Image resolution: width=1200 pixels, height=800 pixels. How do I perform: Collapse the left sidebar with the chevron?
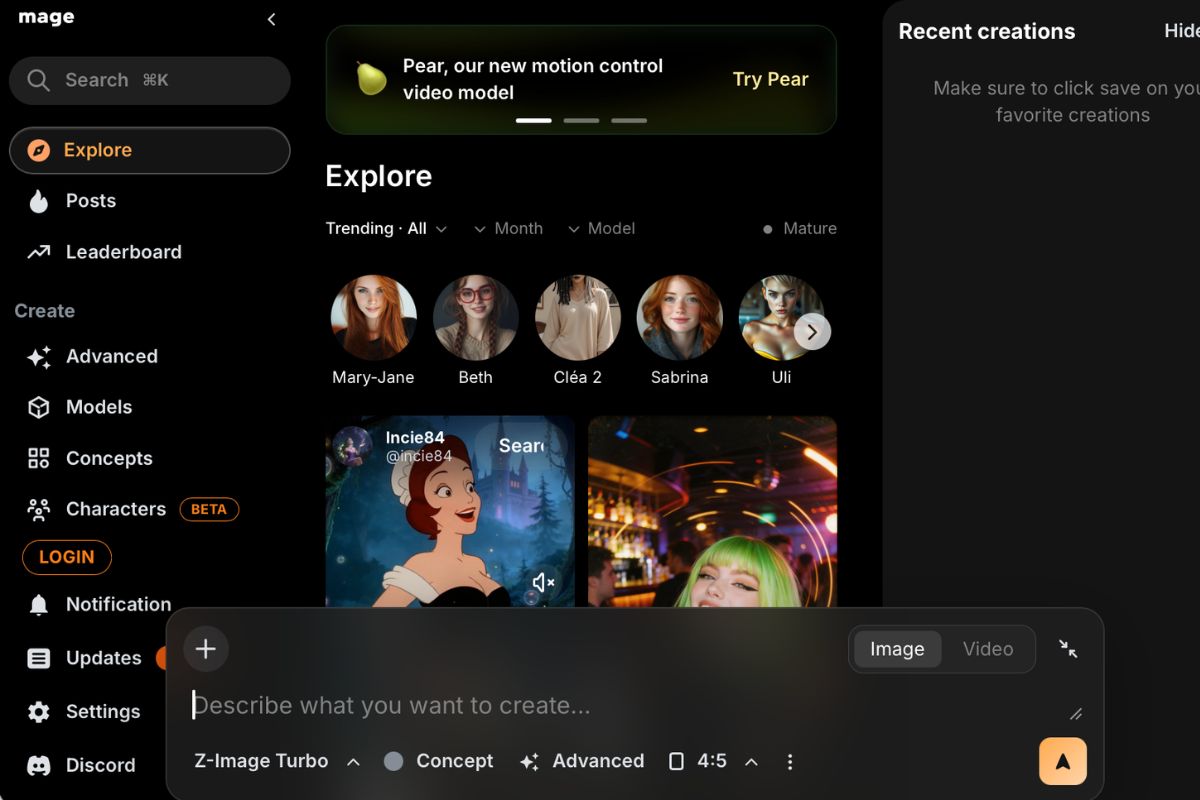pyautogui.click(x=271, y=20)
